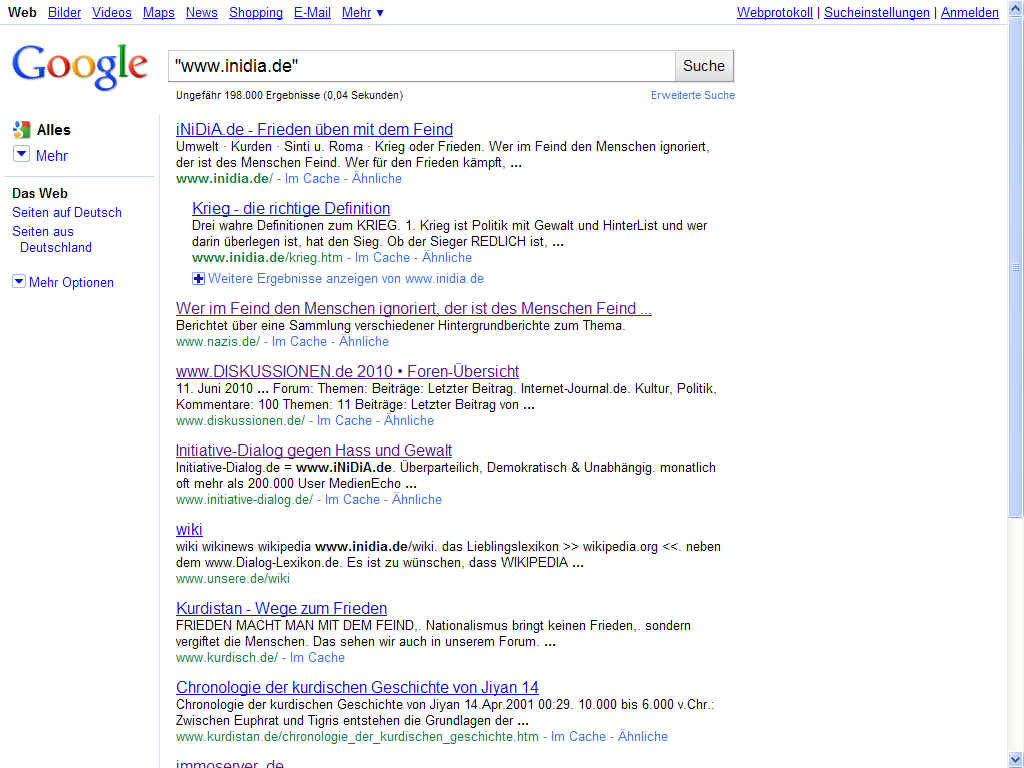Open result www.DISKUSSIONEN.de 2010 Foren-Übersicht

point(347,372)
